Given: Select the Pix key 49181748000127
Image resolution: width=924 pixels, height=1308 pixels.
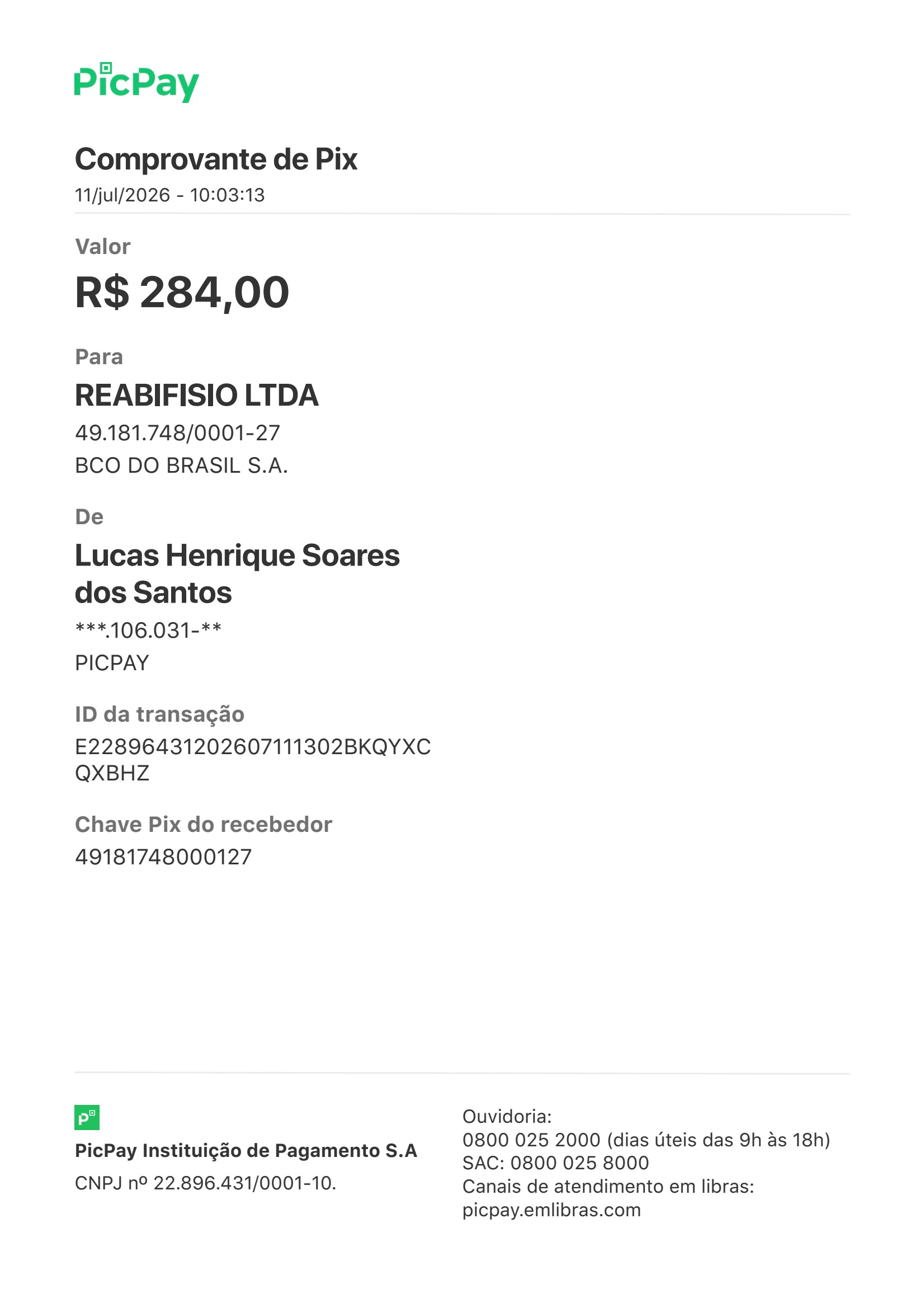Looking at the screenshot, I should [163, 857].
